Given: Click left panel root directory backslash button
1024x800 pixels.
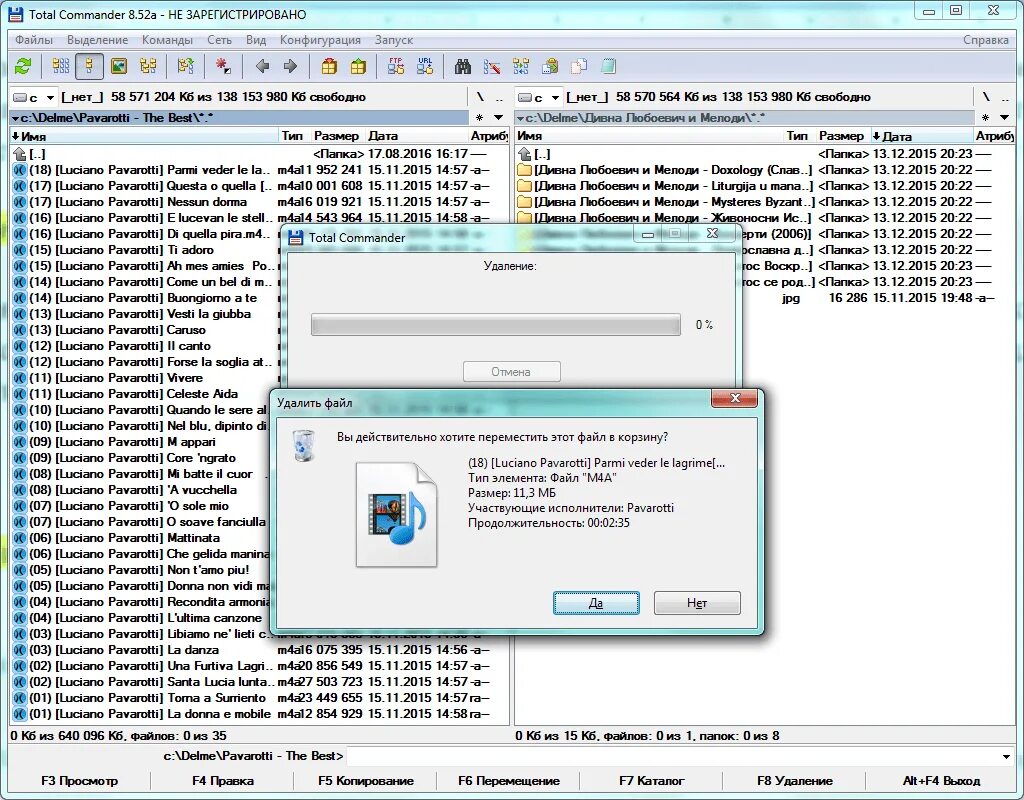Looking at the screenshot, I should (x=481, y=97).
